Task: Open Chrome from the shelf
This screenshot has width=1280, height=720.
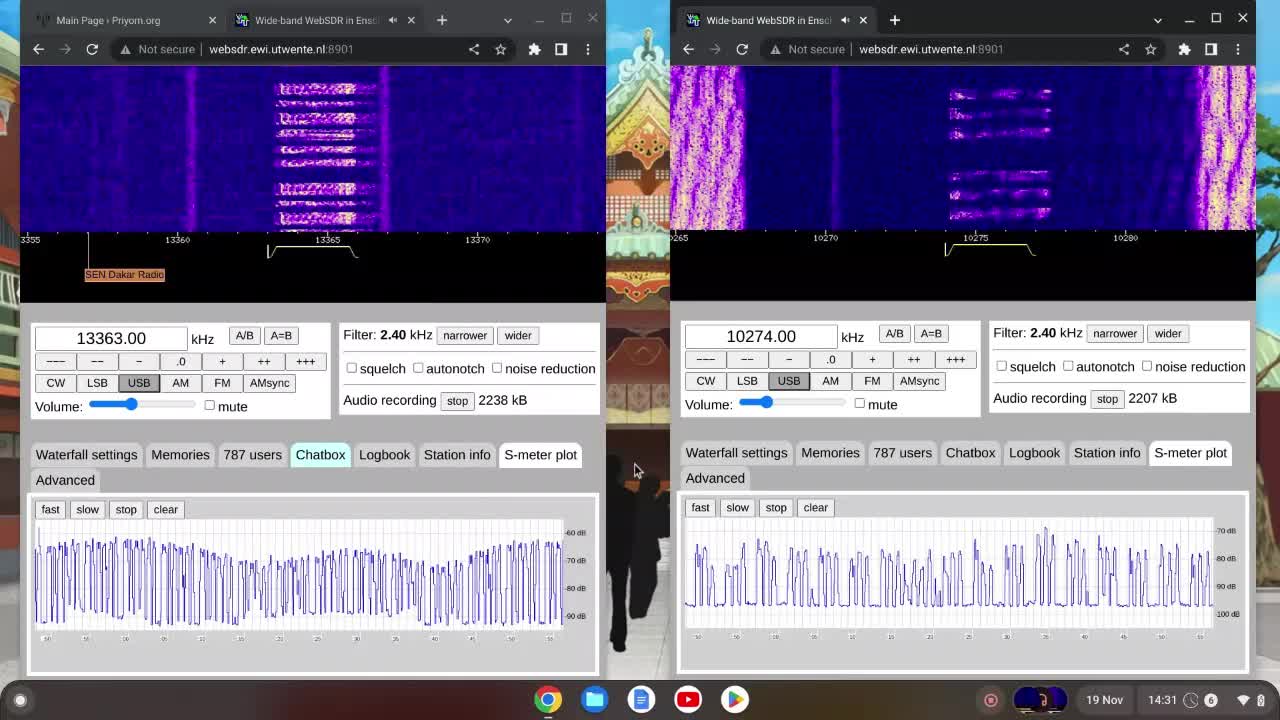Action: click(x=548, y=699)
